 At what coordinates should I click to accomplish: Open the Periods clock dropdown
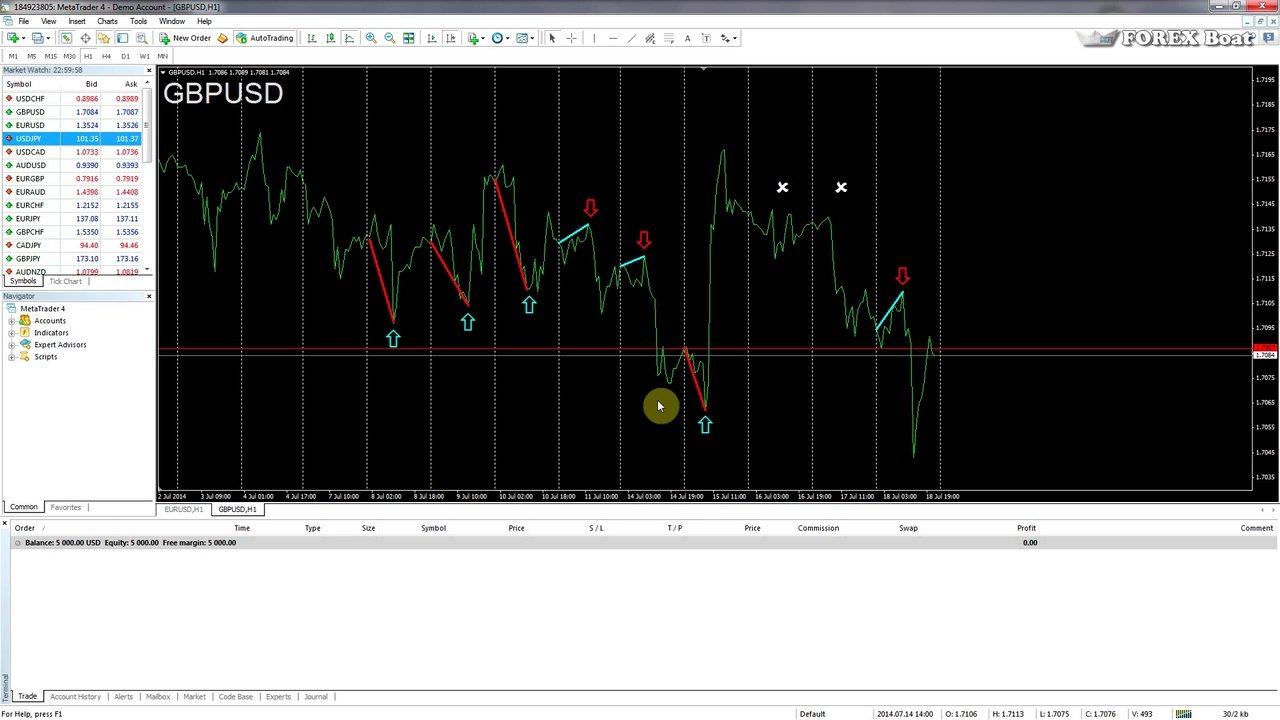(500, 38)
